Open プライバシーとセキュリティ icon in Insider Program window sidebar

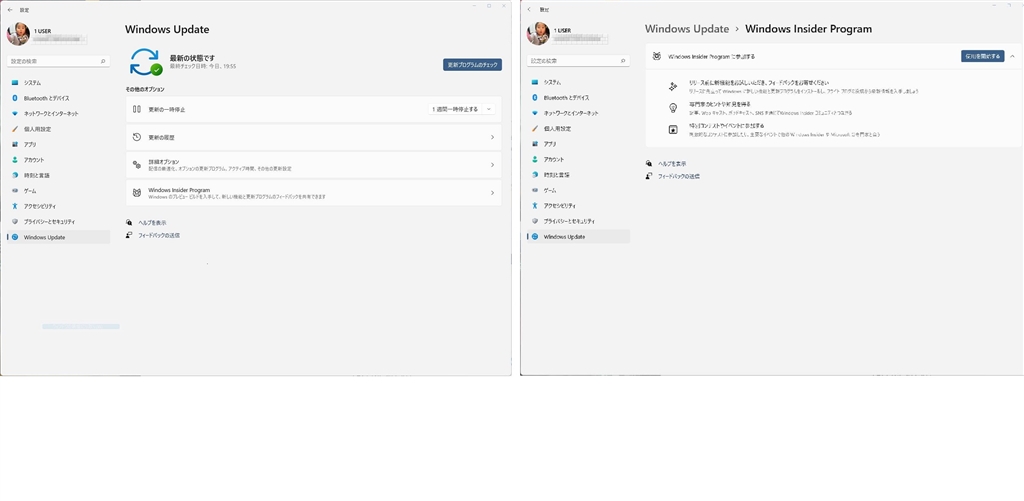click(535, 221)
